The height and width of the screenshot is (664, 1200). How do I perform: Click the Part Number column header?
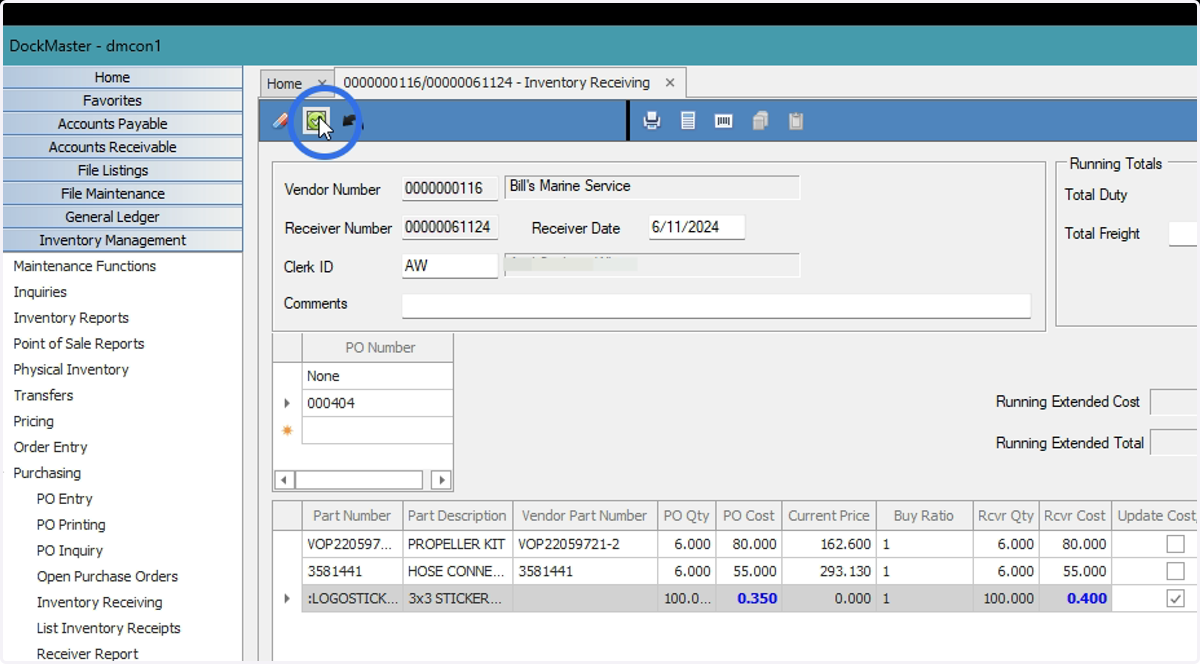[x=352, y=516]
